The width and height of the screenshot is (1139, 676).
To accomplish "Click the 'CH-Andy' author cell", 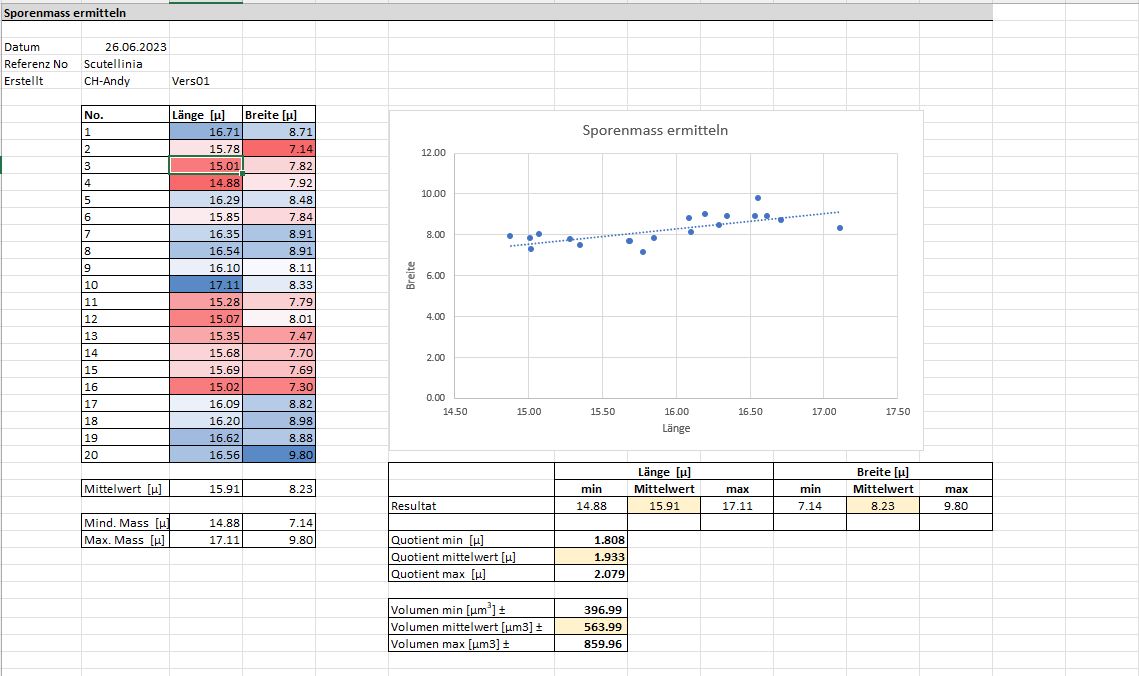I will (x=107, y=81).
